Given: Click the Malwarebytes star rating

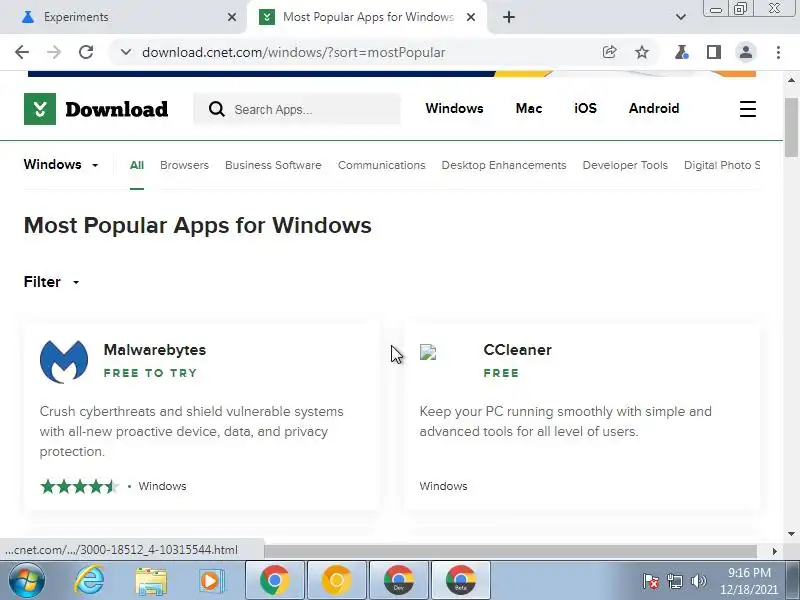Looking at the screenshot, I should coord(80,486).
